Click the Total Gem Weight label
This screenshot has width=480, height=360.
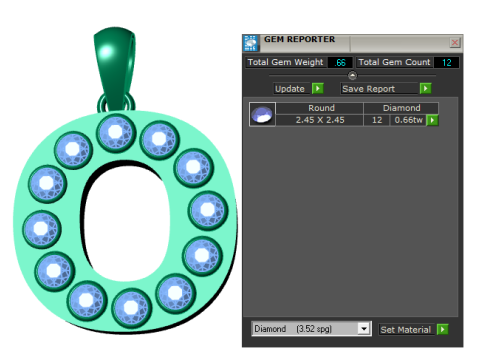286,62
